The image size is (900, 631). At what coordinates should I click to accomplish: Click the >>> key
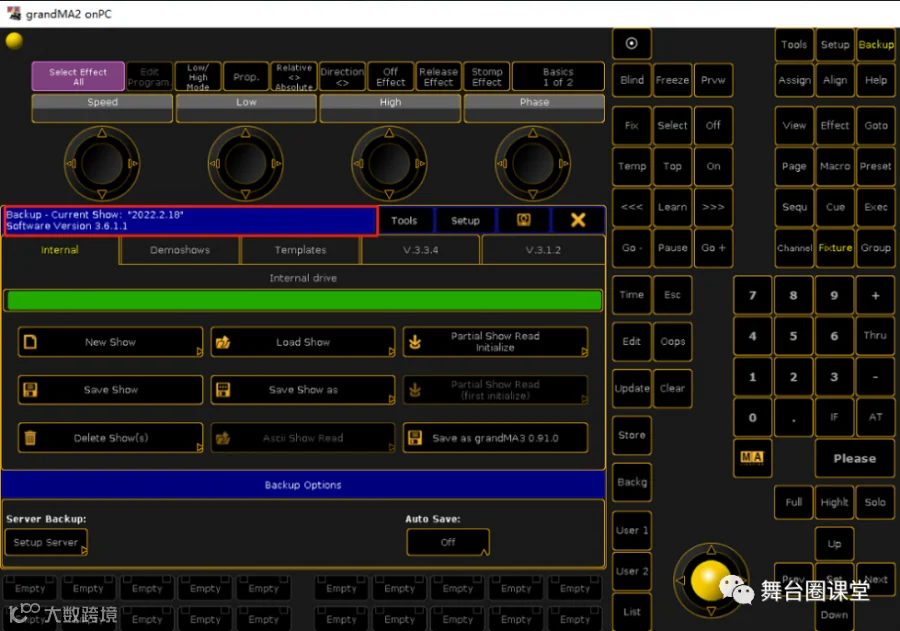tap(713, 207)
